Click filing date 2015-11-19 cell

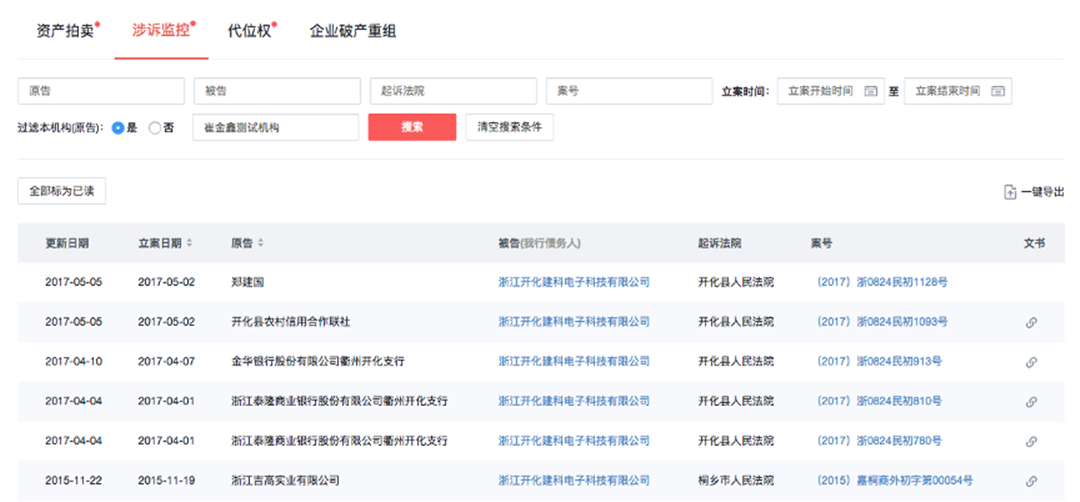tap(166, 480)
